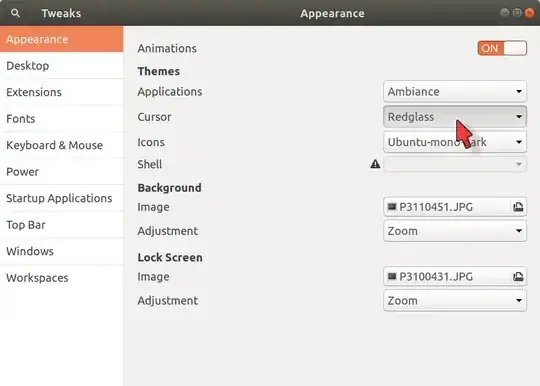Click the lock screen image thumbnail icon
This screenshot has height=386, width=540.
392,276
